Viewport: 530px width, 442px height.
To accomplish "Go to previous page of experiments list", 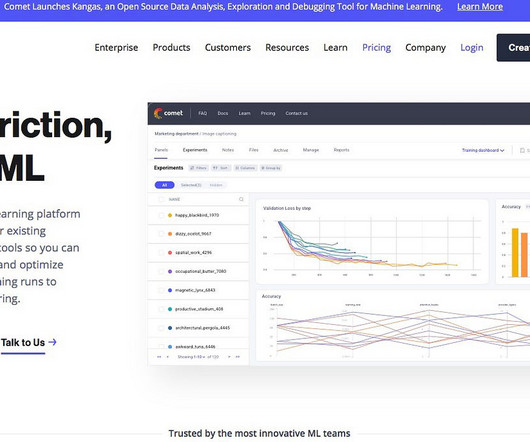I will [168, 357].
